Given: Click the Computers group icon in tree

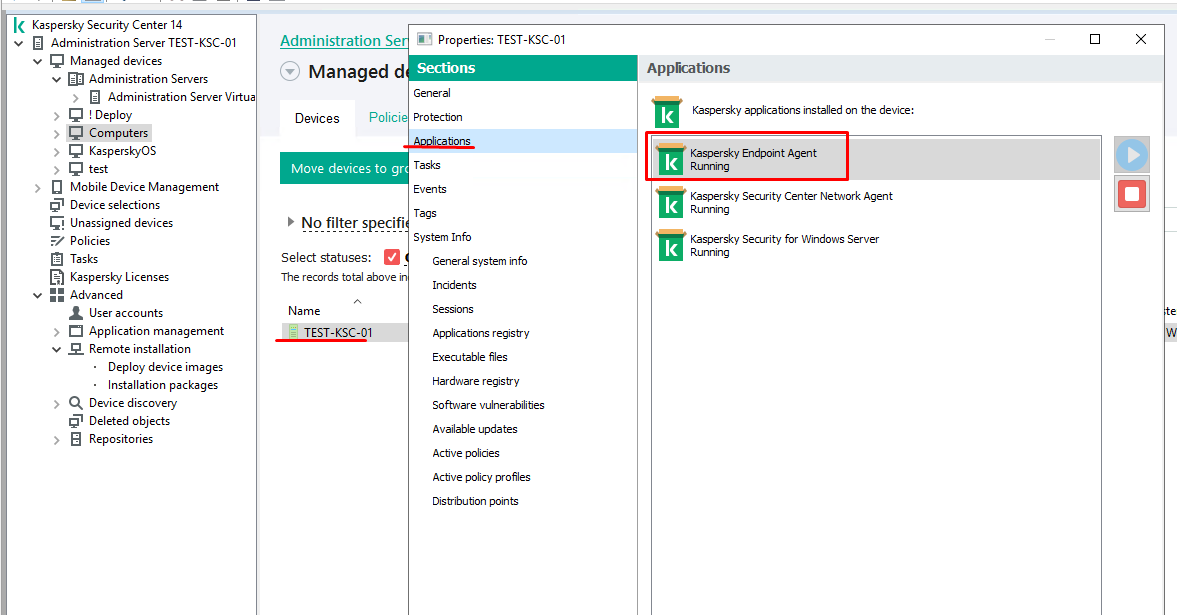Looking at the screenshot, I should point(76,133).
